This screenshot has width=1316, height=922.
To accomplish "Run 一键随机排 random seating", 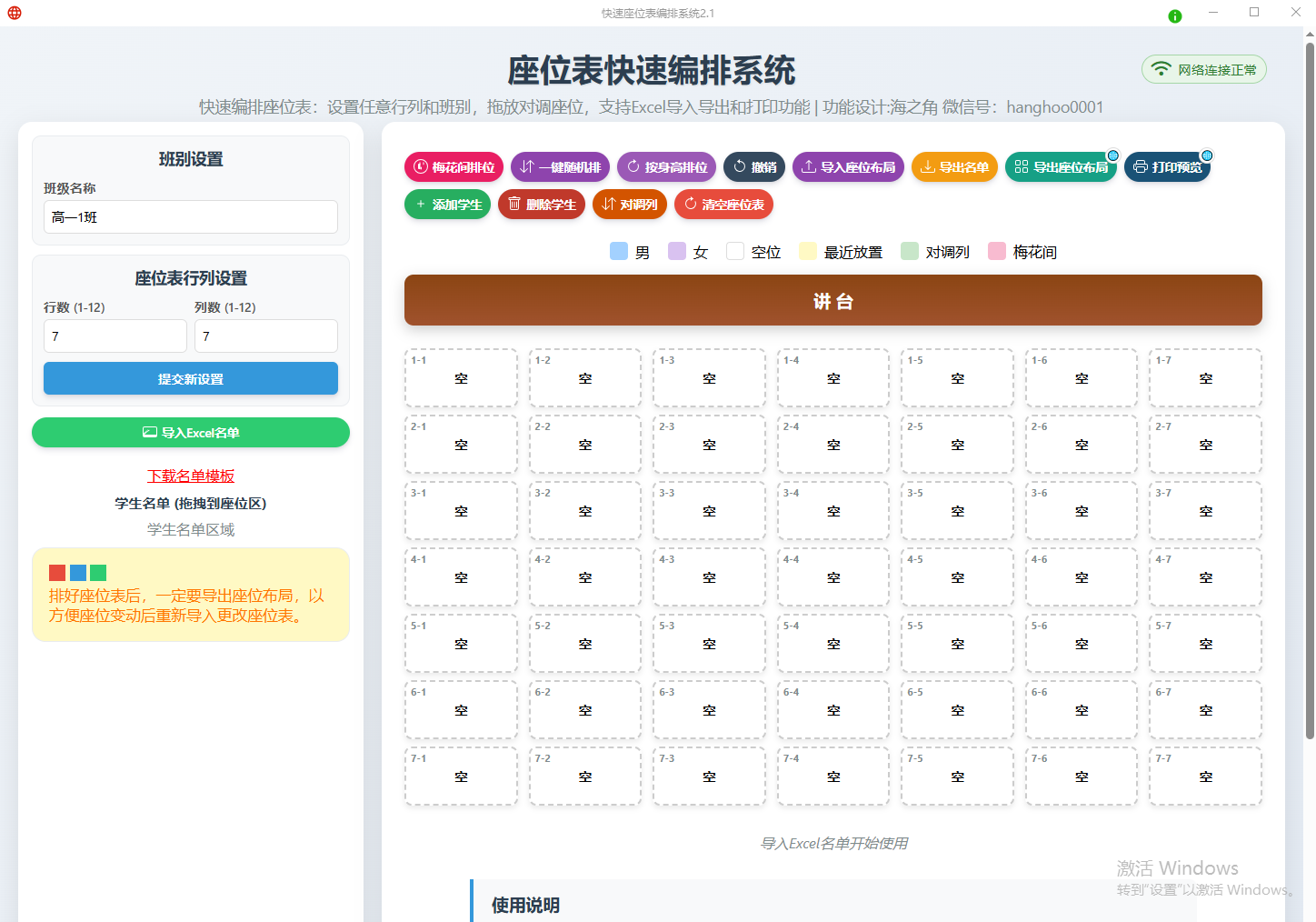I will click(560, 167).
